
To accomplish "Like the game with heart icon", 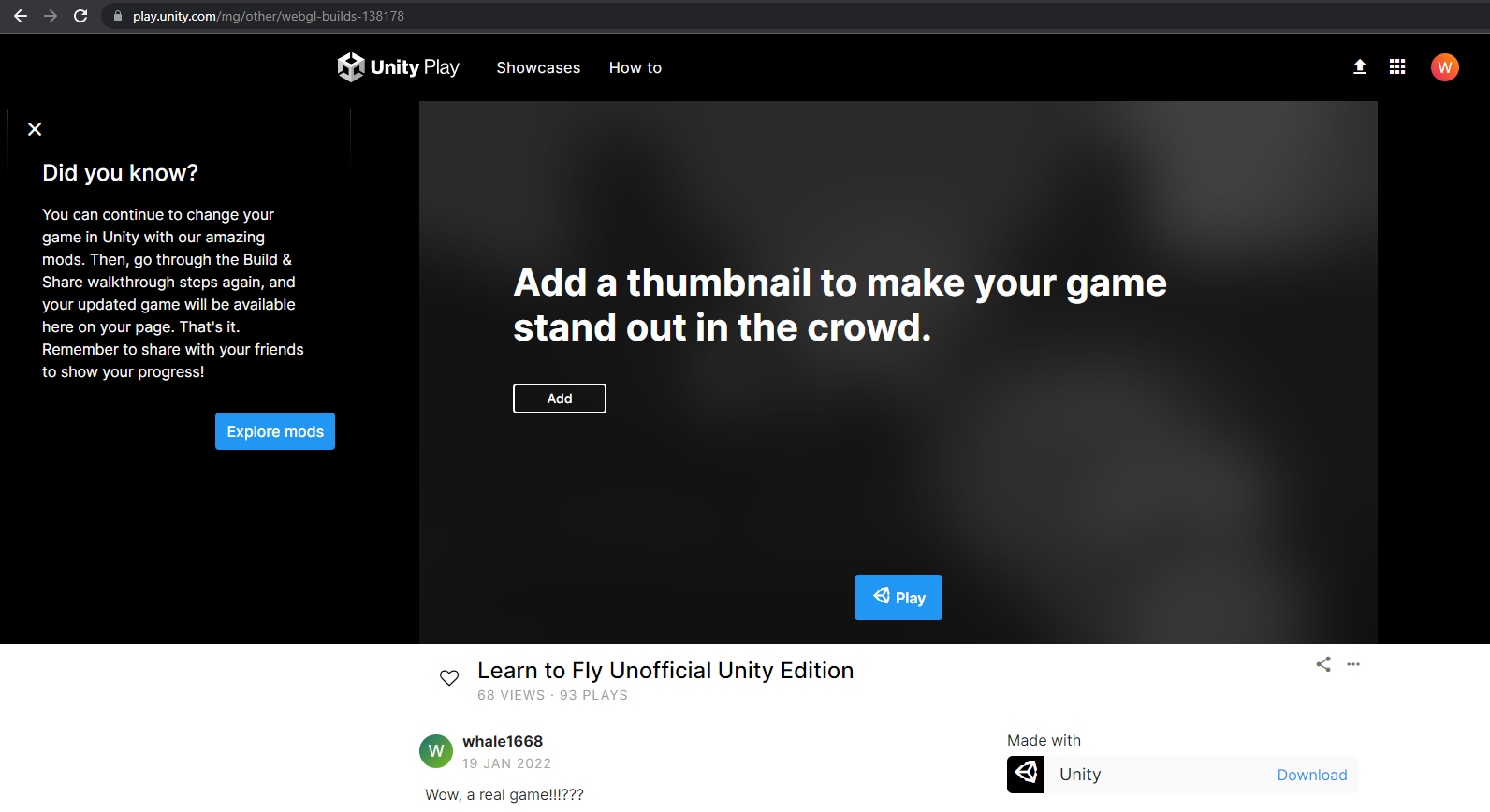I will point(449,677).
